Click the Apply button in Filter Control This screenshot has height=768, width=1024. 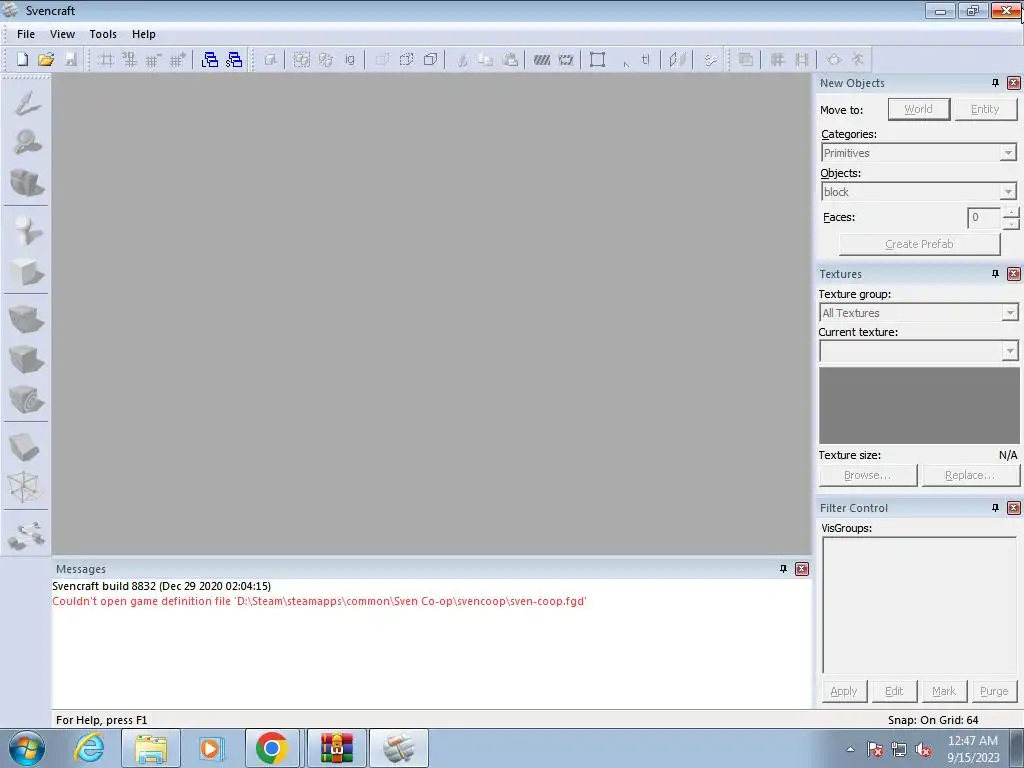844,691
